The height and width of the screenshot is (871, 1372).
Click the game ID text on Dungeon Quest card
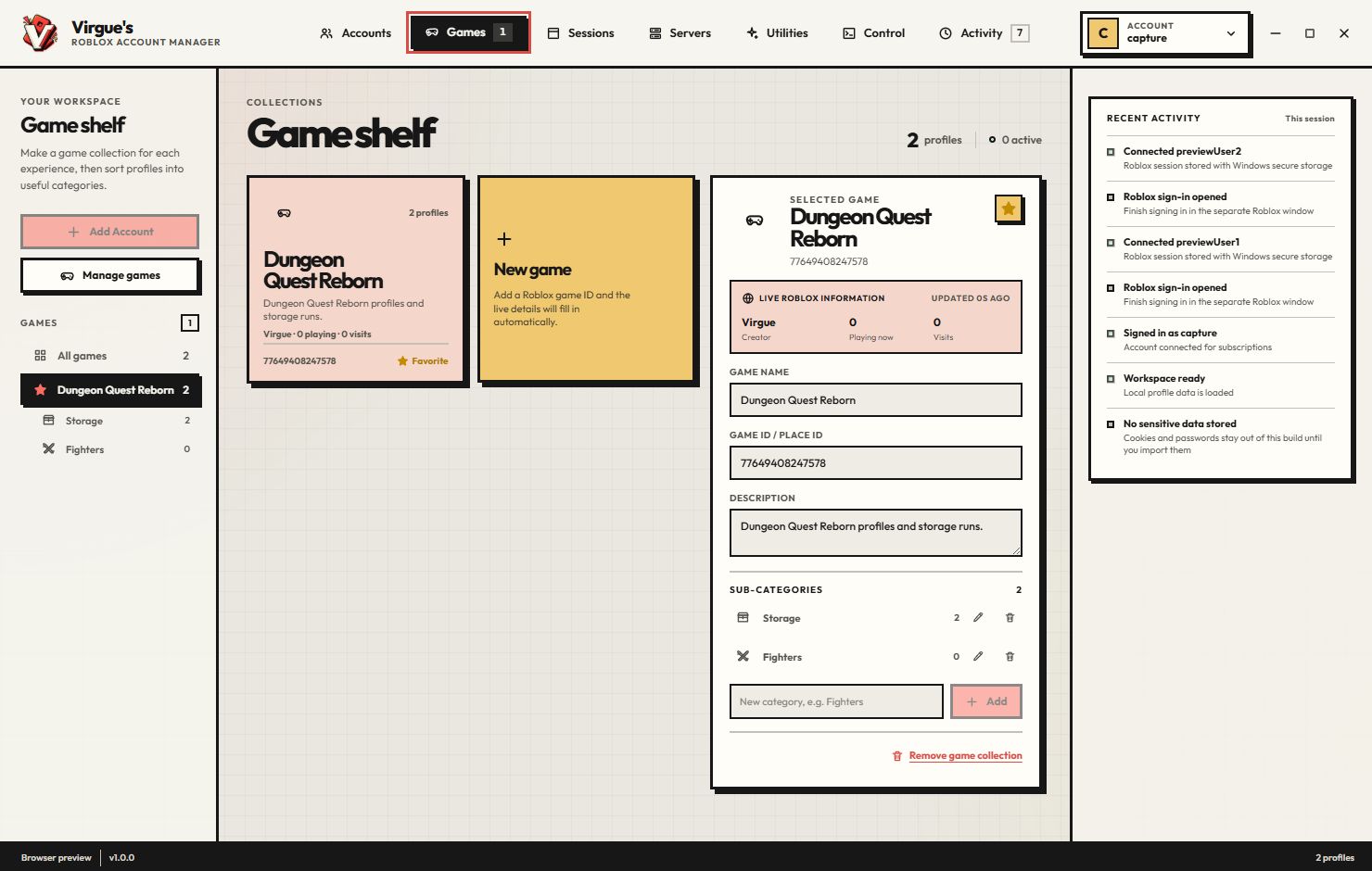pos(299,361)
